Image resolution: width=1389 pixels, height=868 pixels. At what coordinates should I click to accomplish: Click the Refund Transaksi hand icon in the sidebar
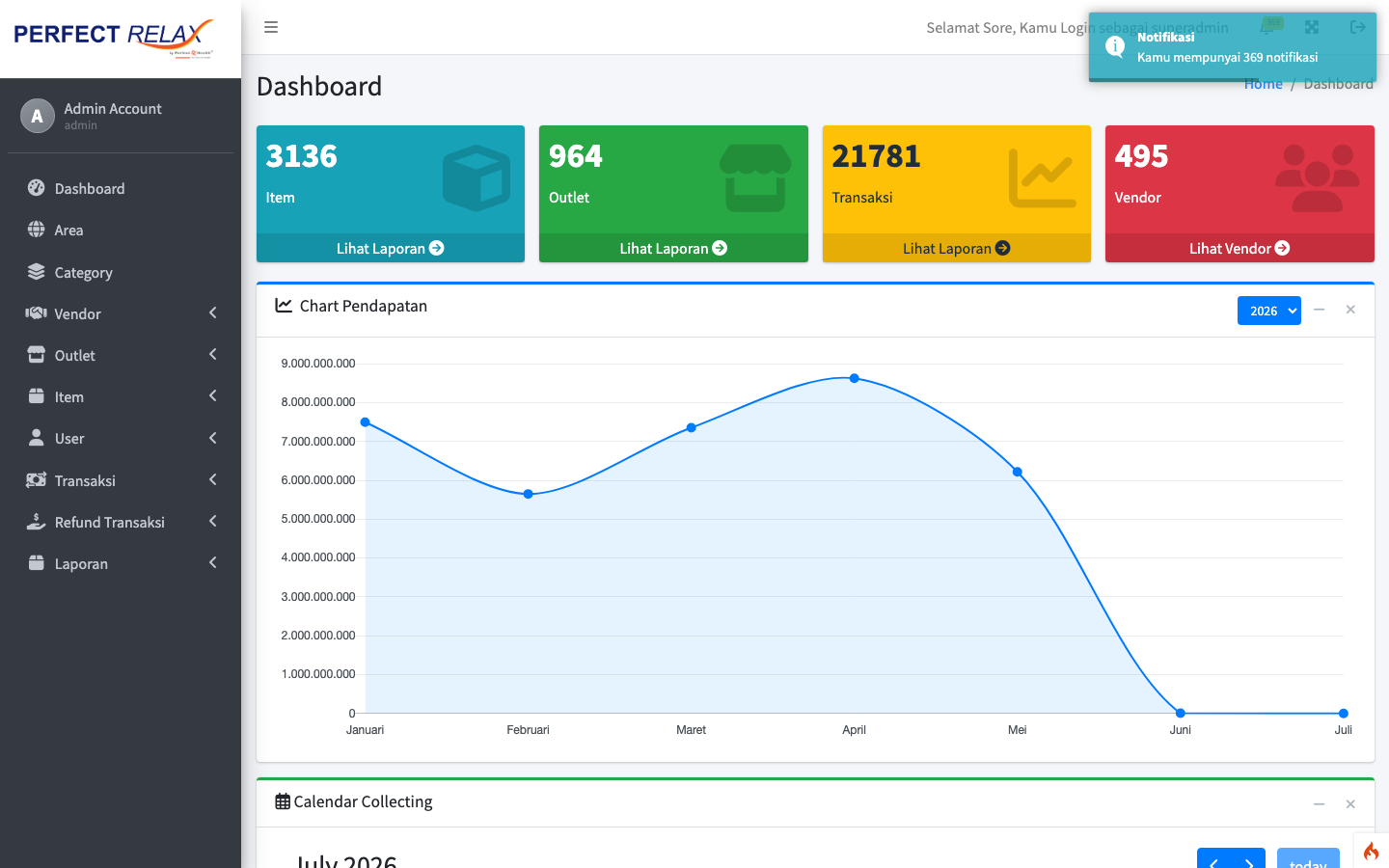click(37, 522)
